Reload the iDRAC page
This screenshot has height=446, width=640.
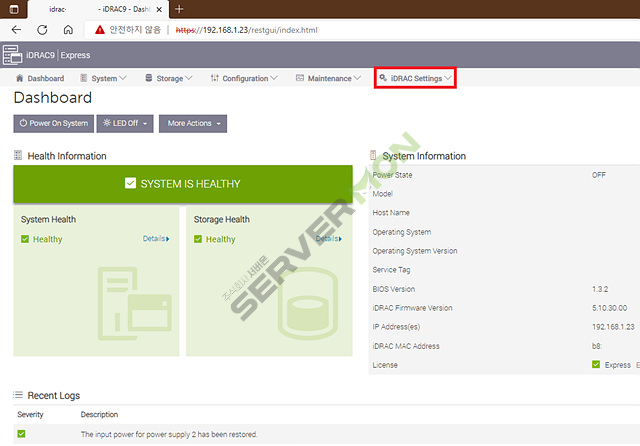click(42, 30)
